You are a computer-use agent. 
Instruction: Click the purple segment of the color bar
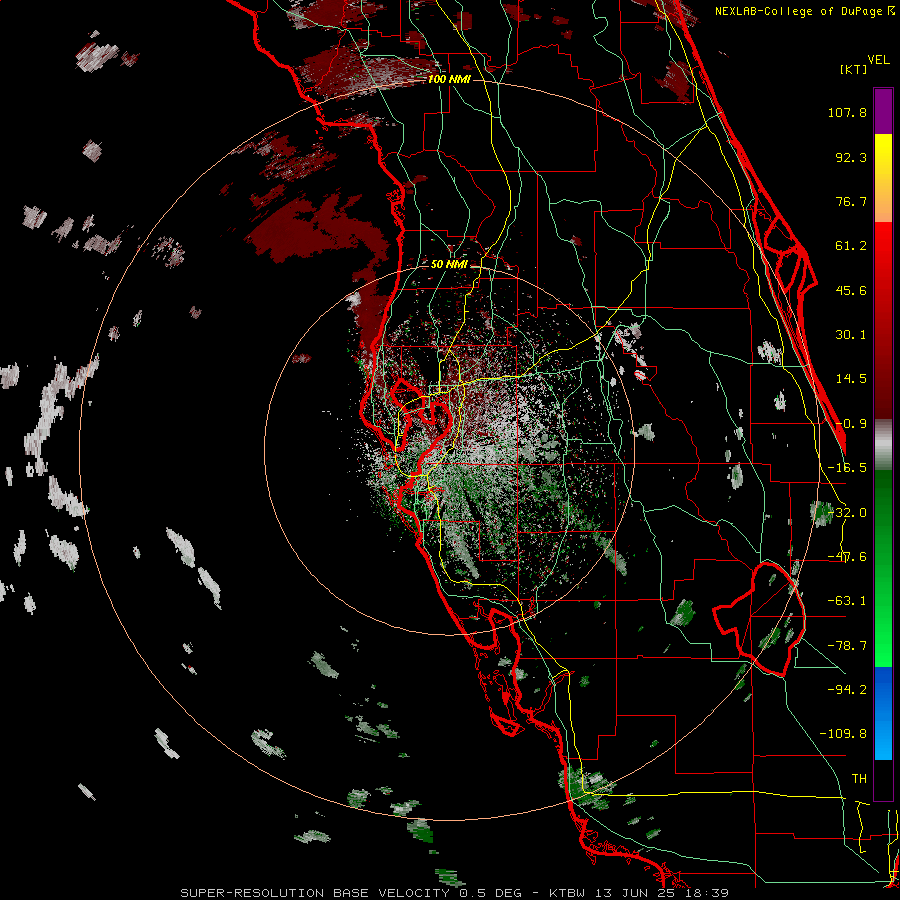pyautogui.click(x=883, y=111)
